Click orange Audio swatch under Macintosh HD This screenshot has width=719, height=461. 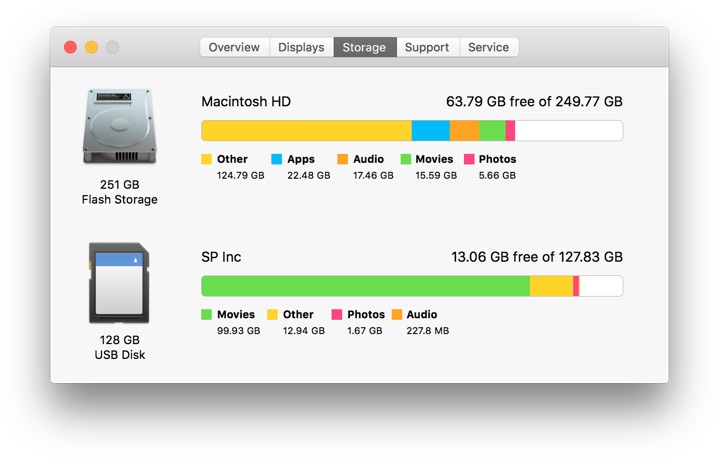[x=343, y=159]
